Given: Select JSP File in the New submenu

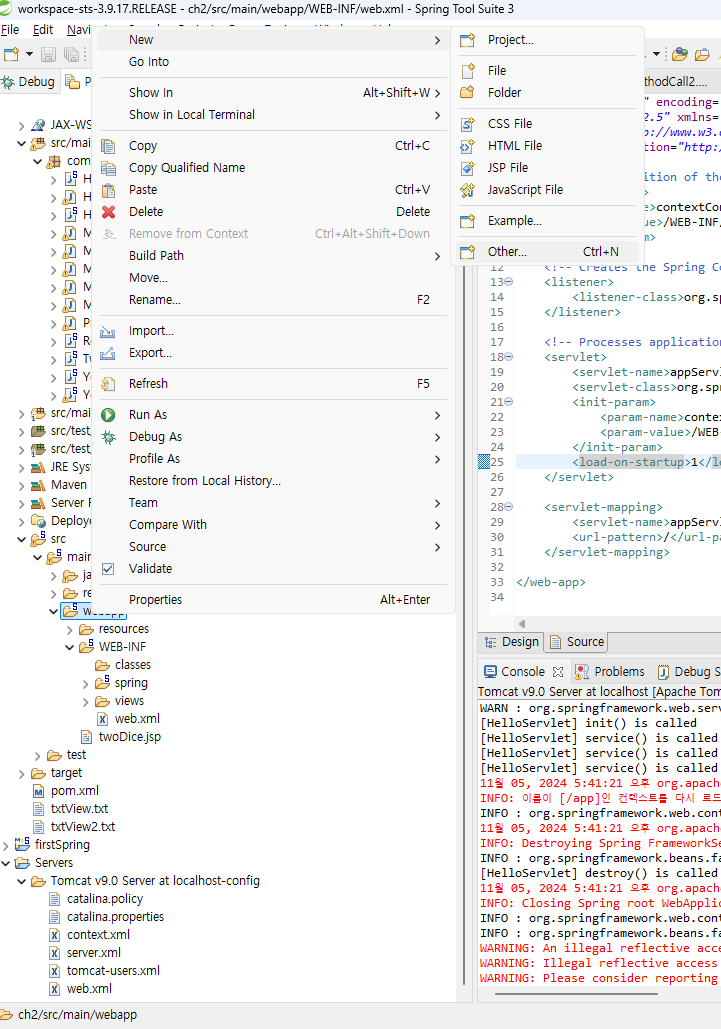Looking at the screenshot, I should (x=546, y=167).
